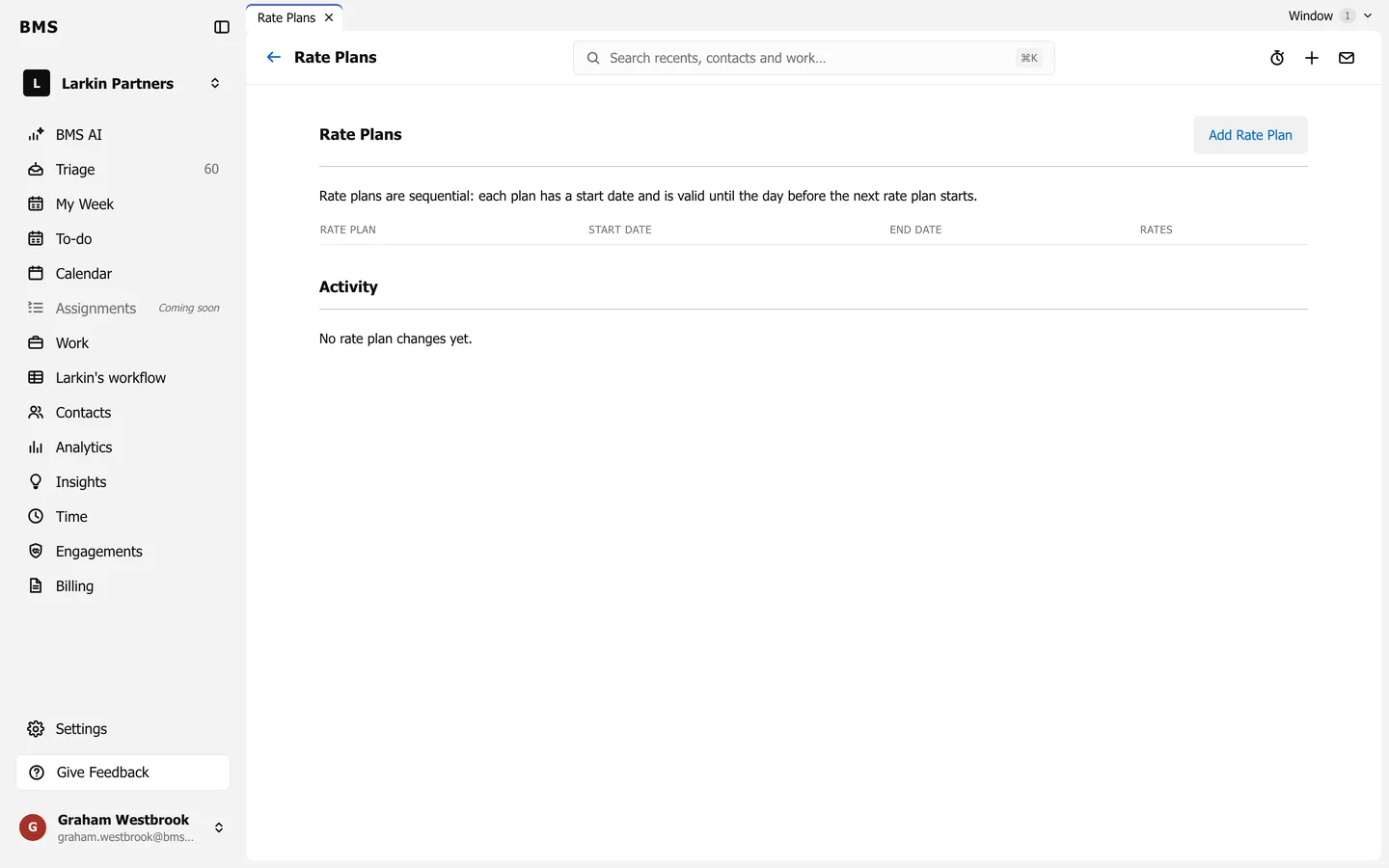
Task: Click the Activity section heading
Action: point(348,286)
